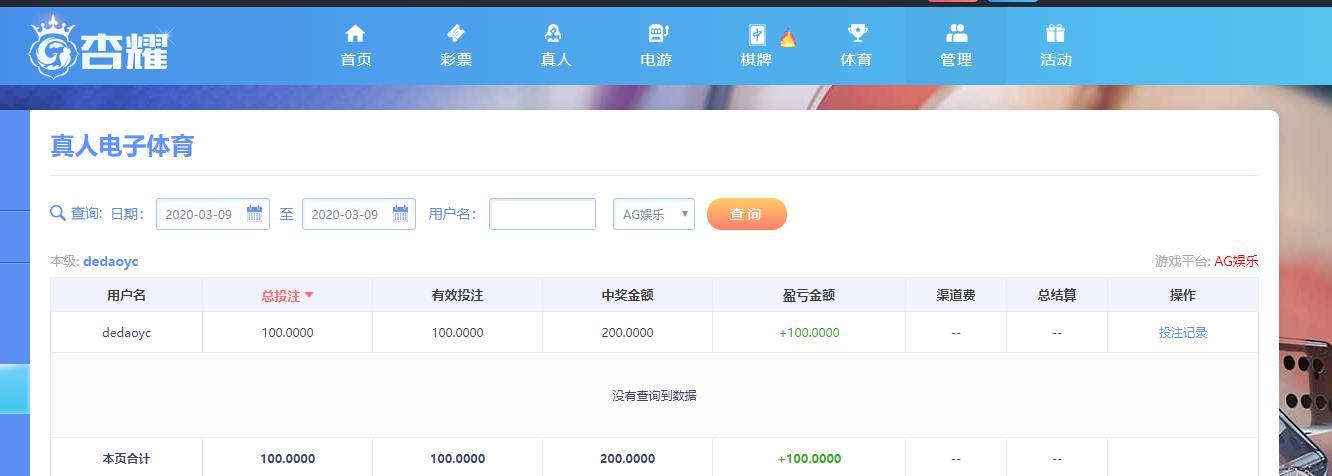Click the 真人电子体育 page title
The height and width of the screenshot is (476, 1332).
point(122,146)
